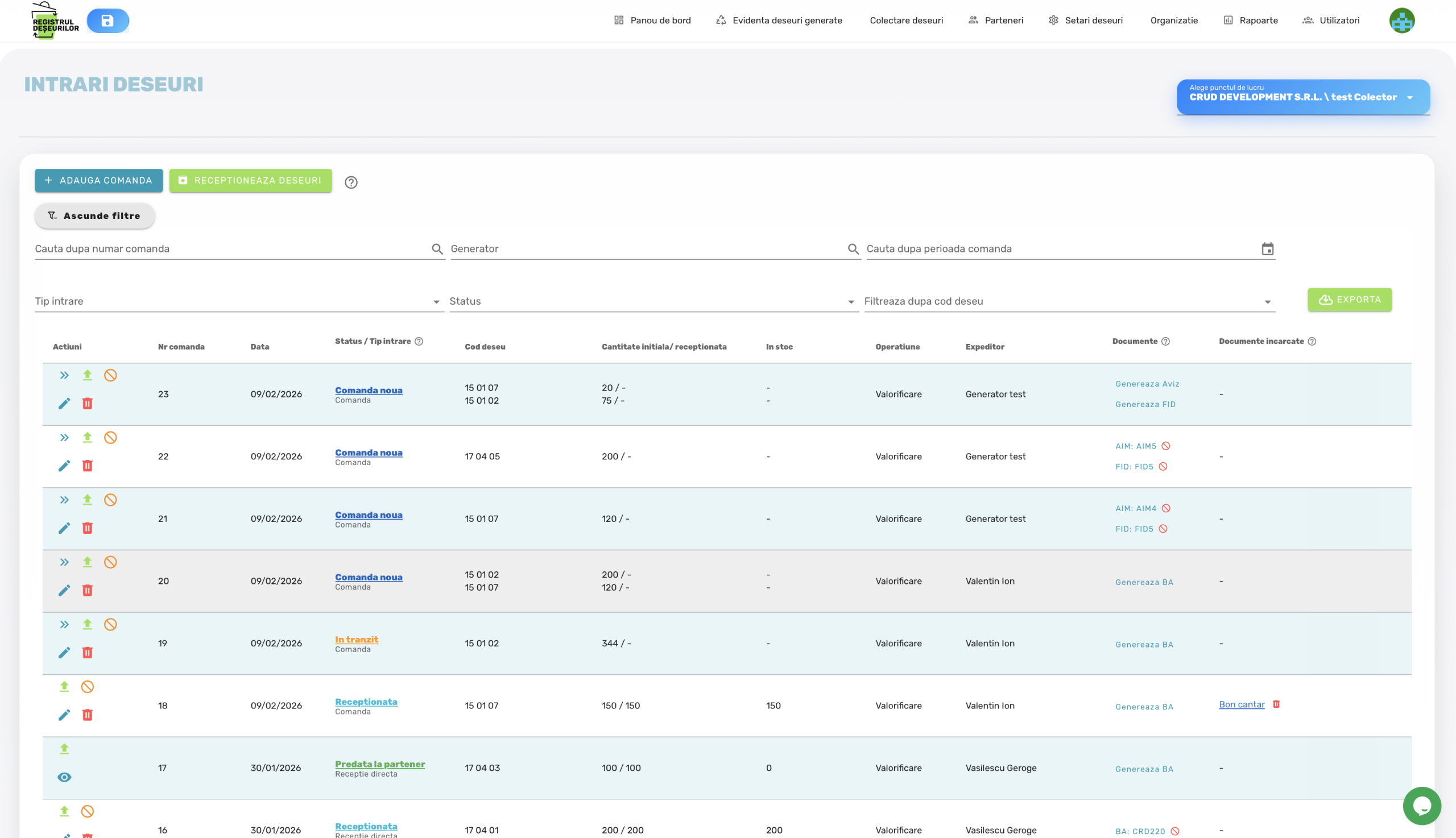Screen dimensions: 1456x838
Task: Cancel the AIM5 document on order 22
Action: (1166, 446)
